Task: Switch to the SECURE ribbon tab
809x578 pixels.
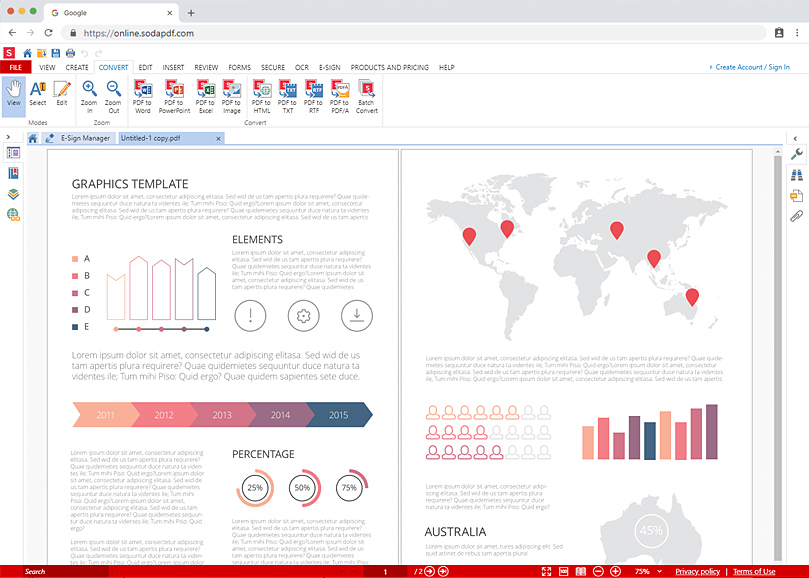Action: point(273,68)
